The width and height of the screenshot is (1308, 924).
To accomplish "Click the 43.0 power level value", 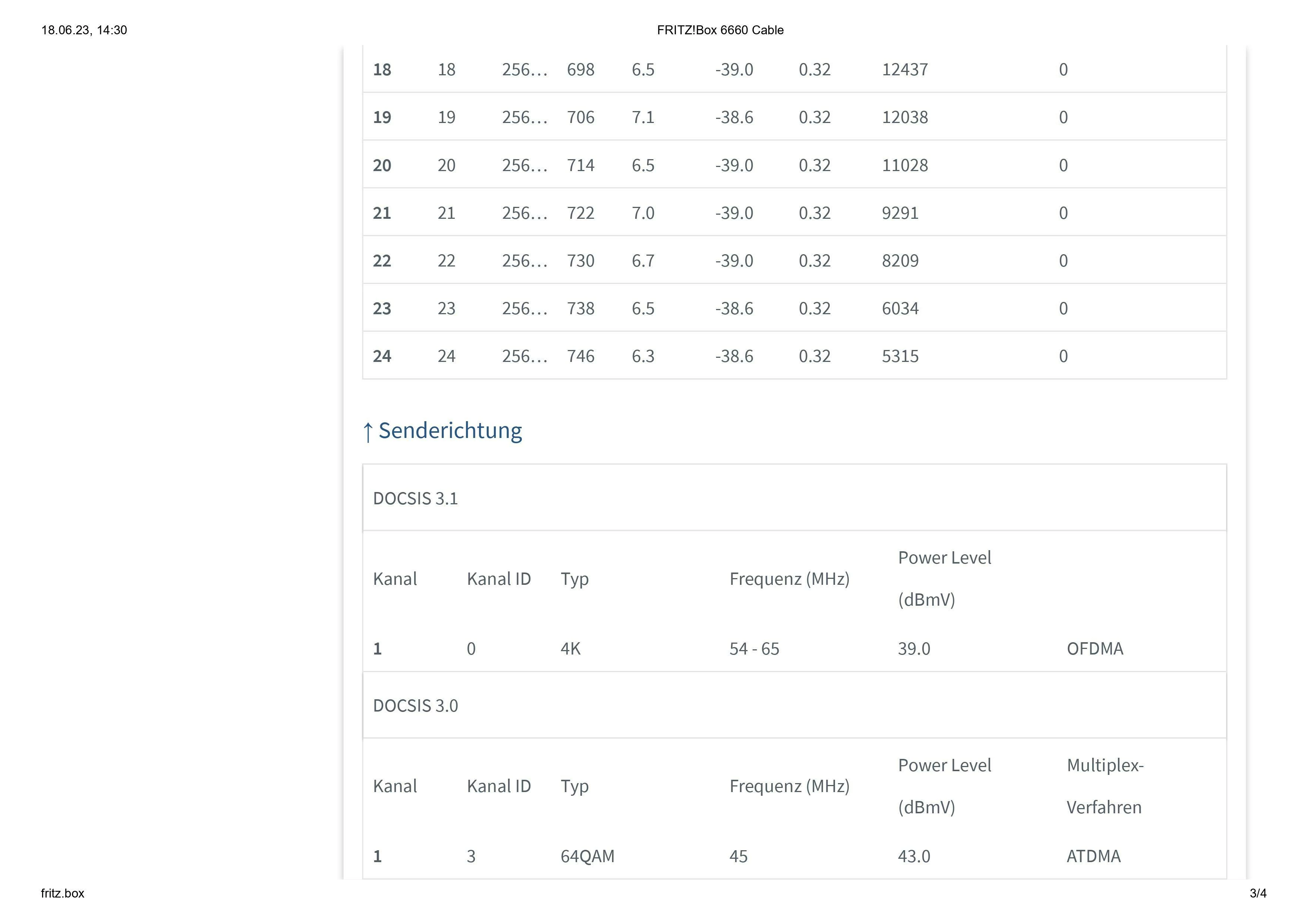I will [x=914, y=856].
